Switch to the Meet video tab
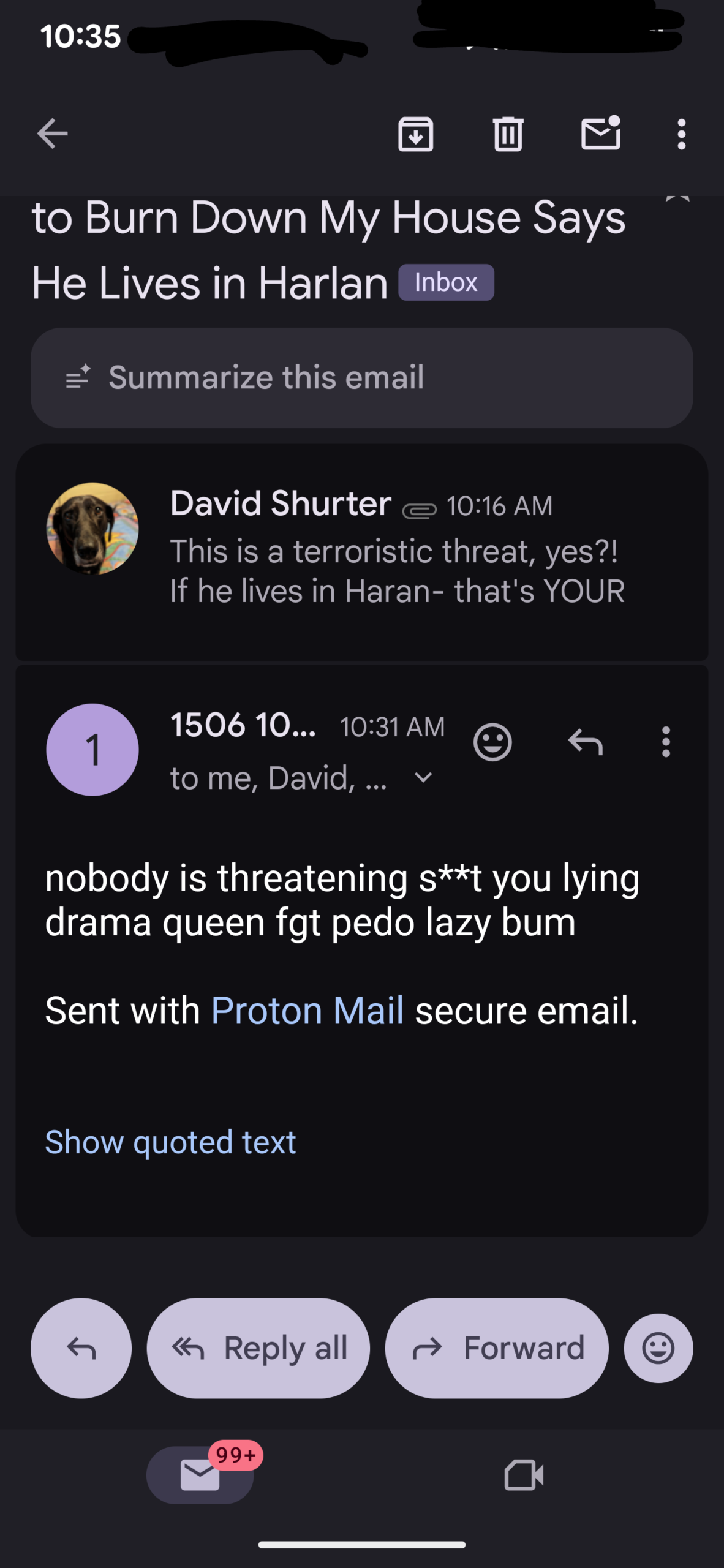724x1568 pixels. click(524, 1475)
